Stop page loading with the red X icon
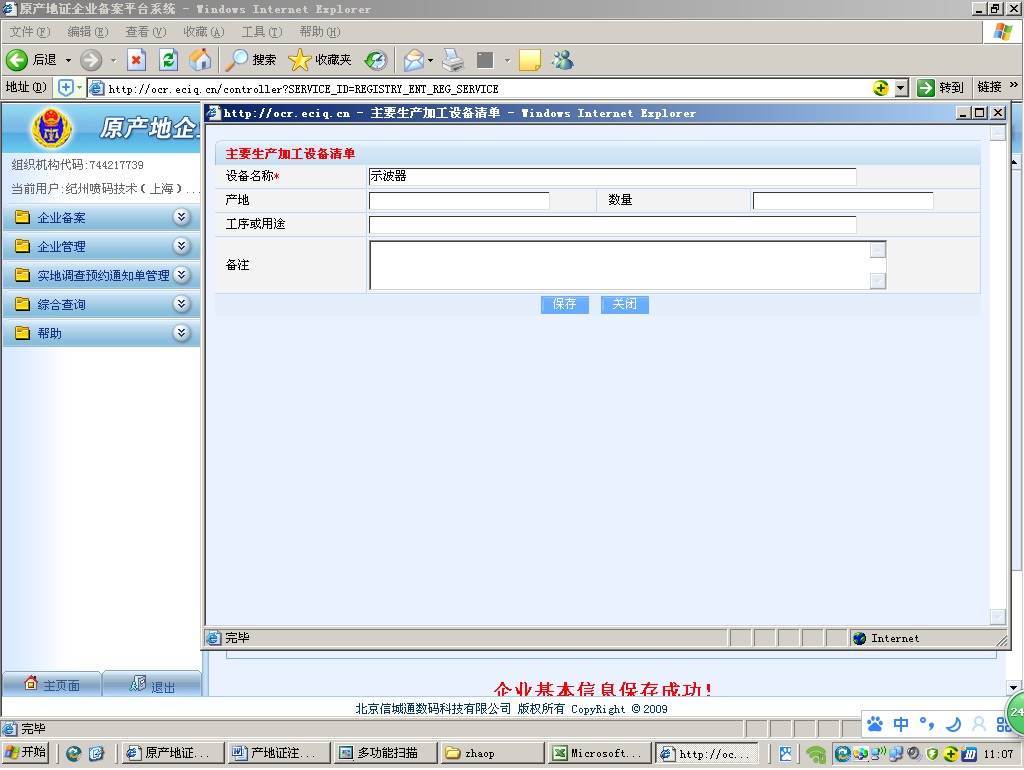Image resolution: width=1024 pixels, height=770 pixels. (x=135, y=60)
